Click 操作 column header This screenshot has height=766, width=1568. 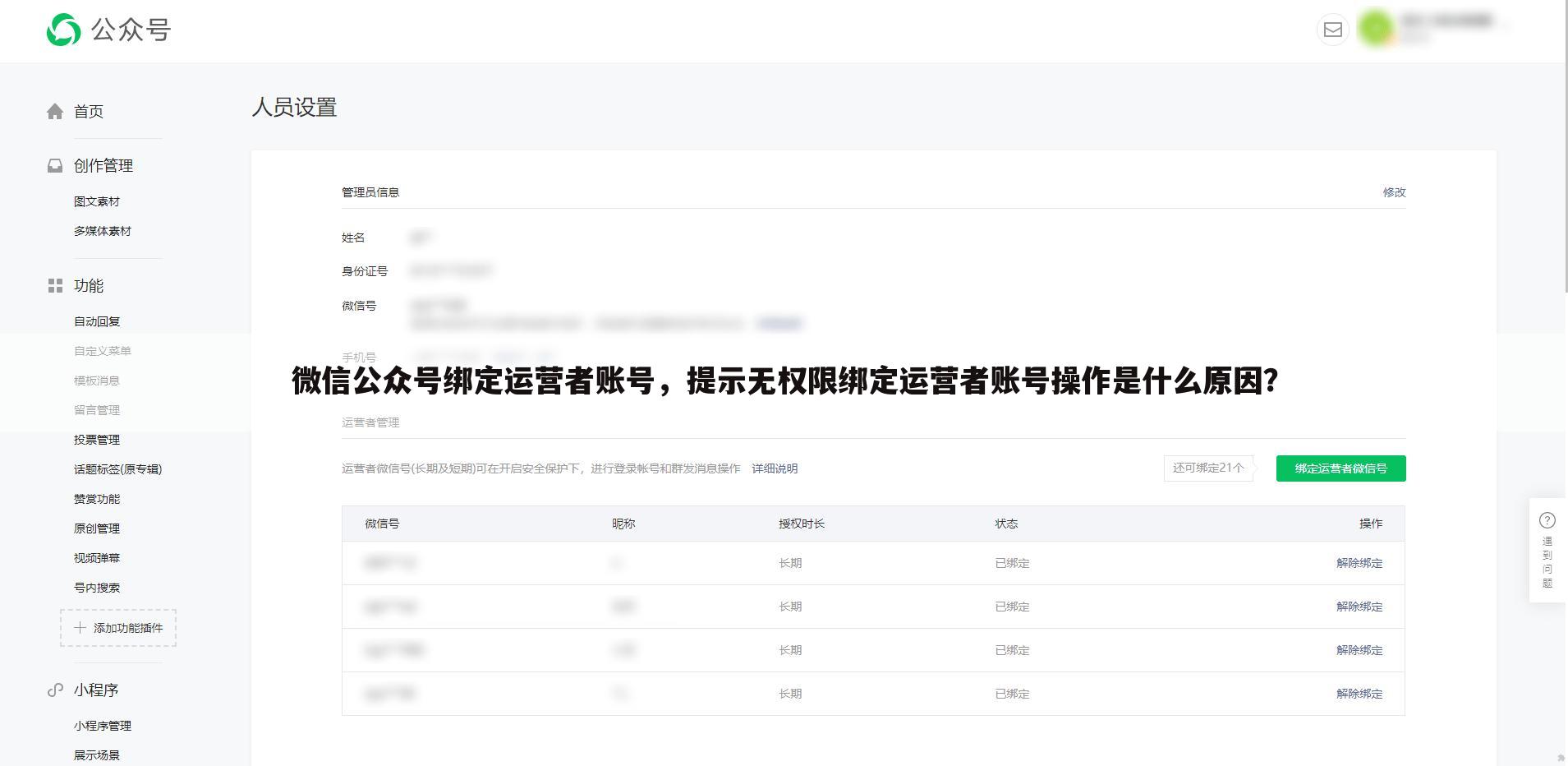click(x=1371, y=524)
